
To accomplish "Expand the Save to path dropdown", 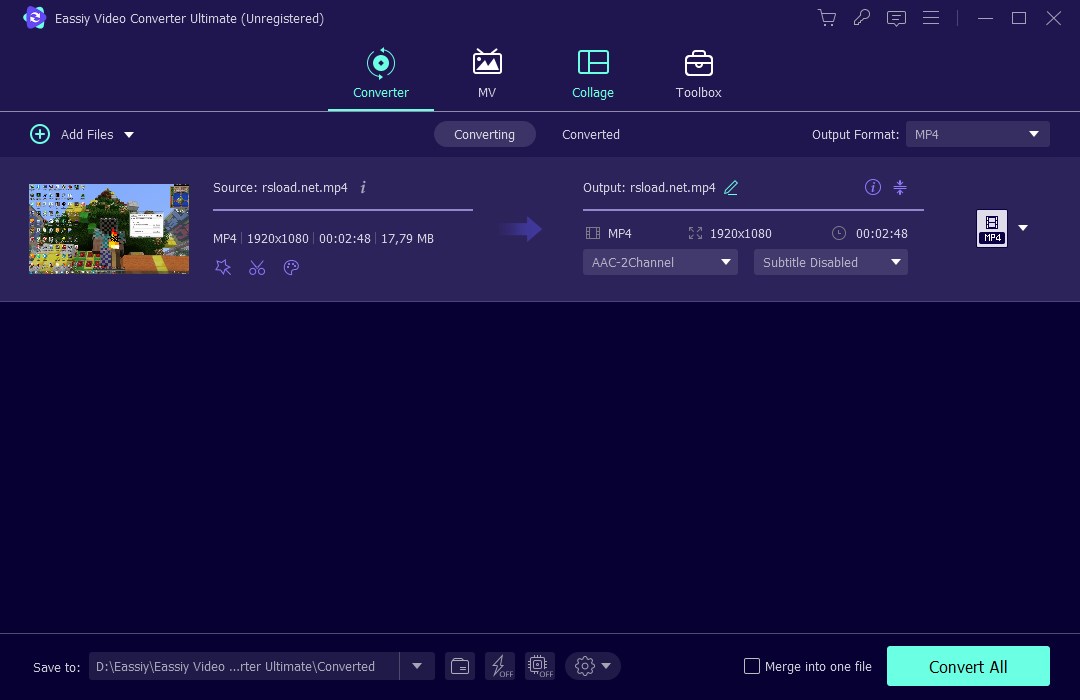I will pyautogui.click(x=417, y=666).
